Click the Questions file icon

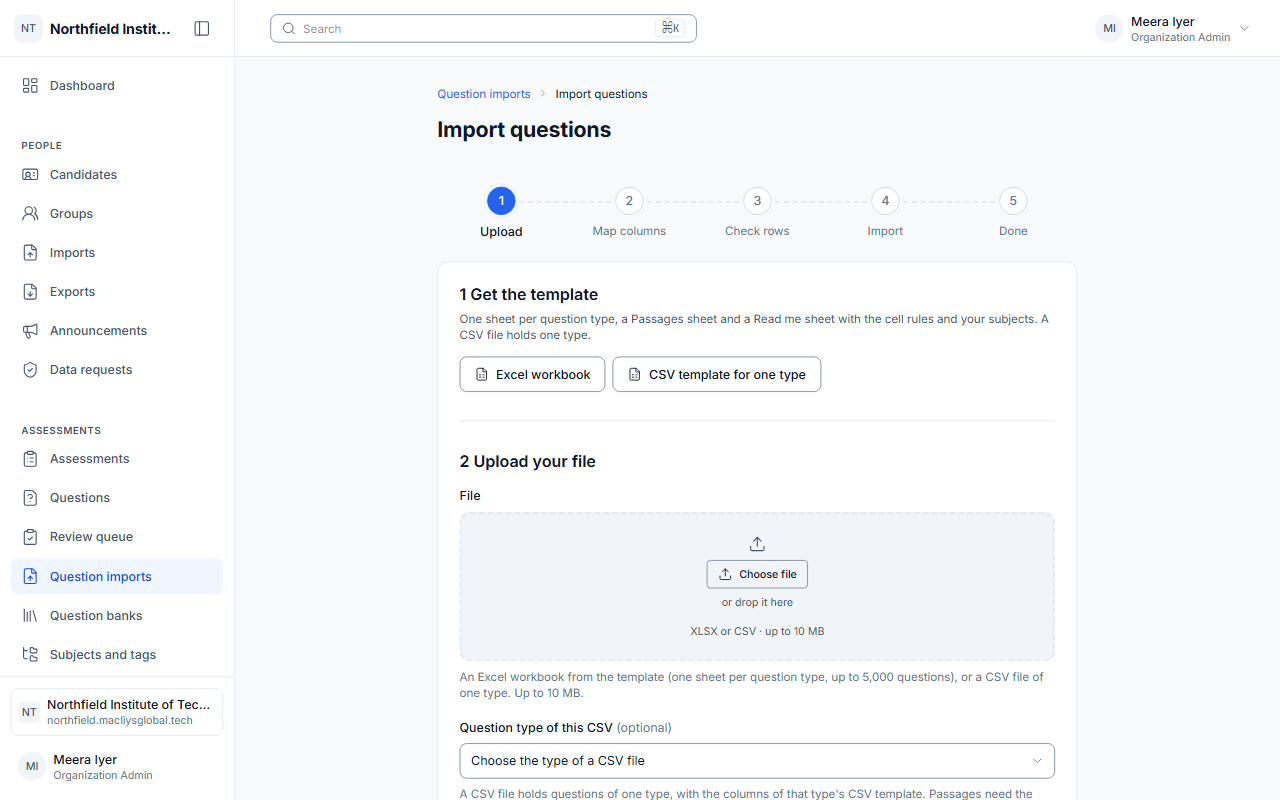(x=30, y=498)
